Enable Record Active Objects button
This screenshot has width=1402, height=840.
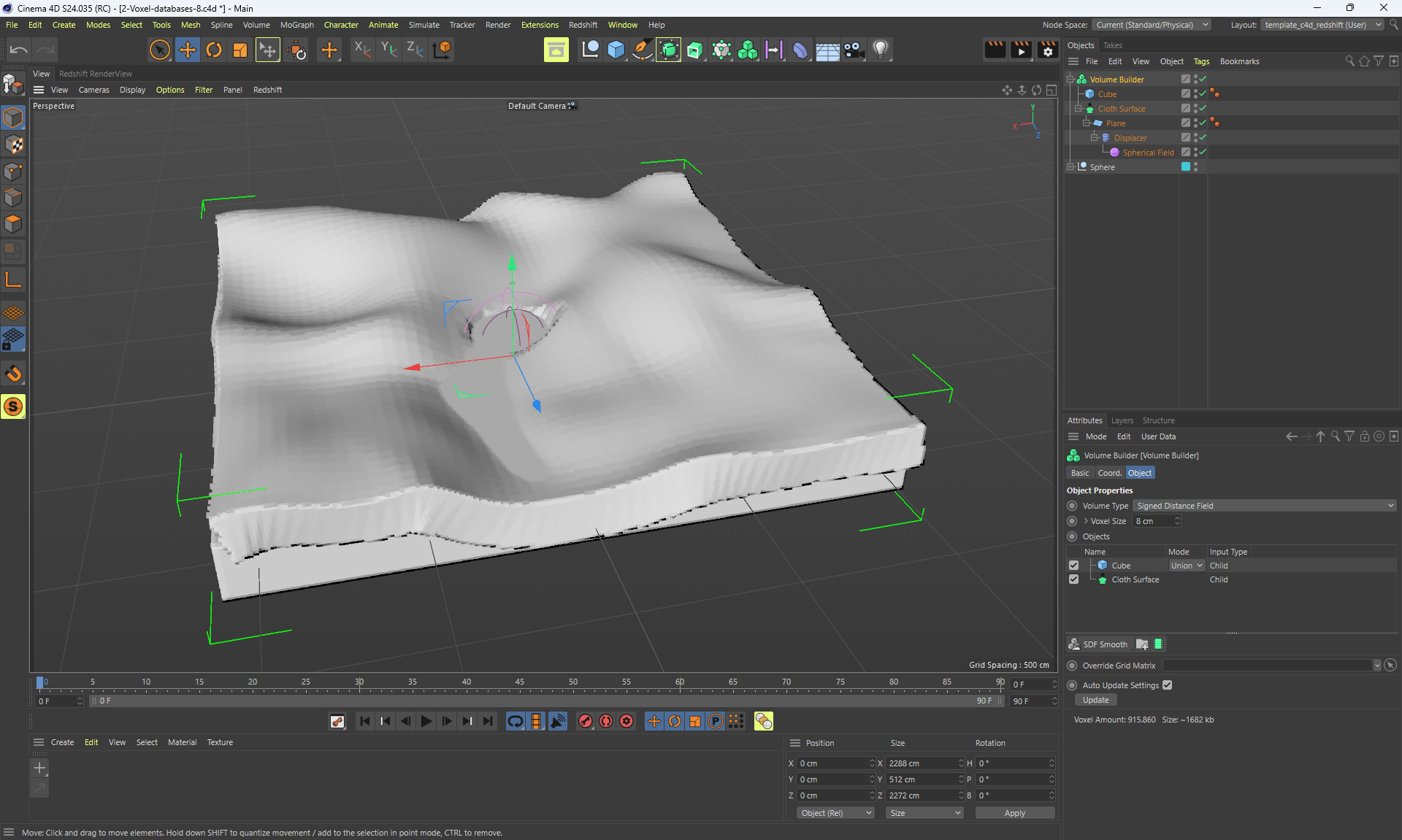pyautogui.click(x=586, y=721)
